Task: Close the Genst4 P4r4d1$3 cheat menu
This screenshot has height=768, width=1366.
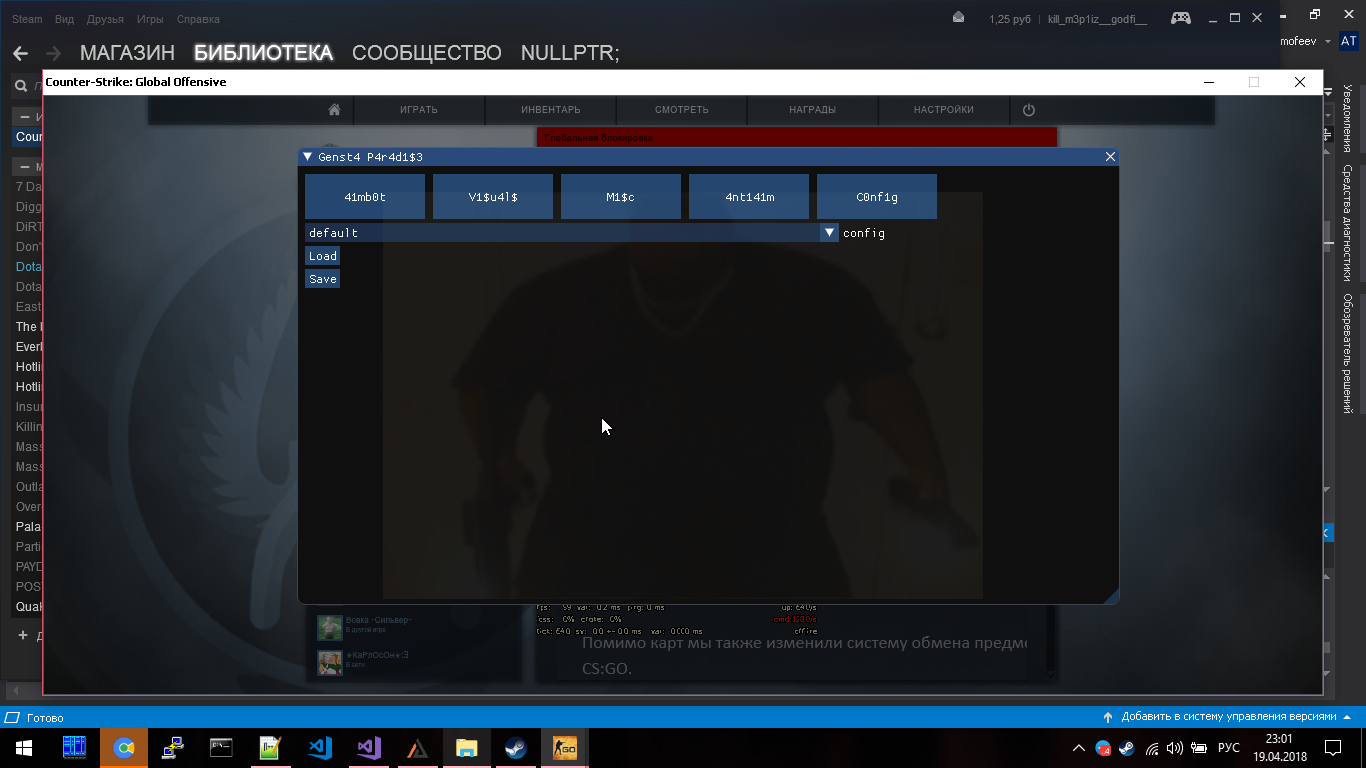Action: pos(1110,157)
